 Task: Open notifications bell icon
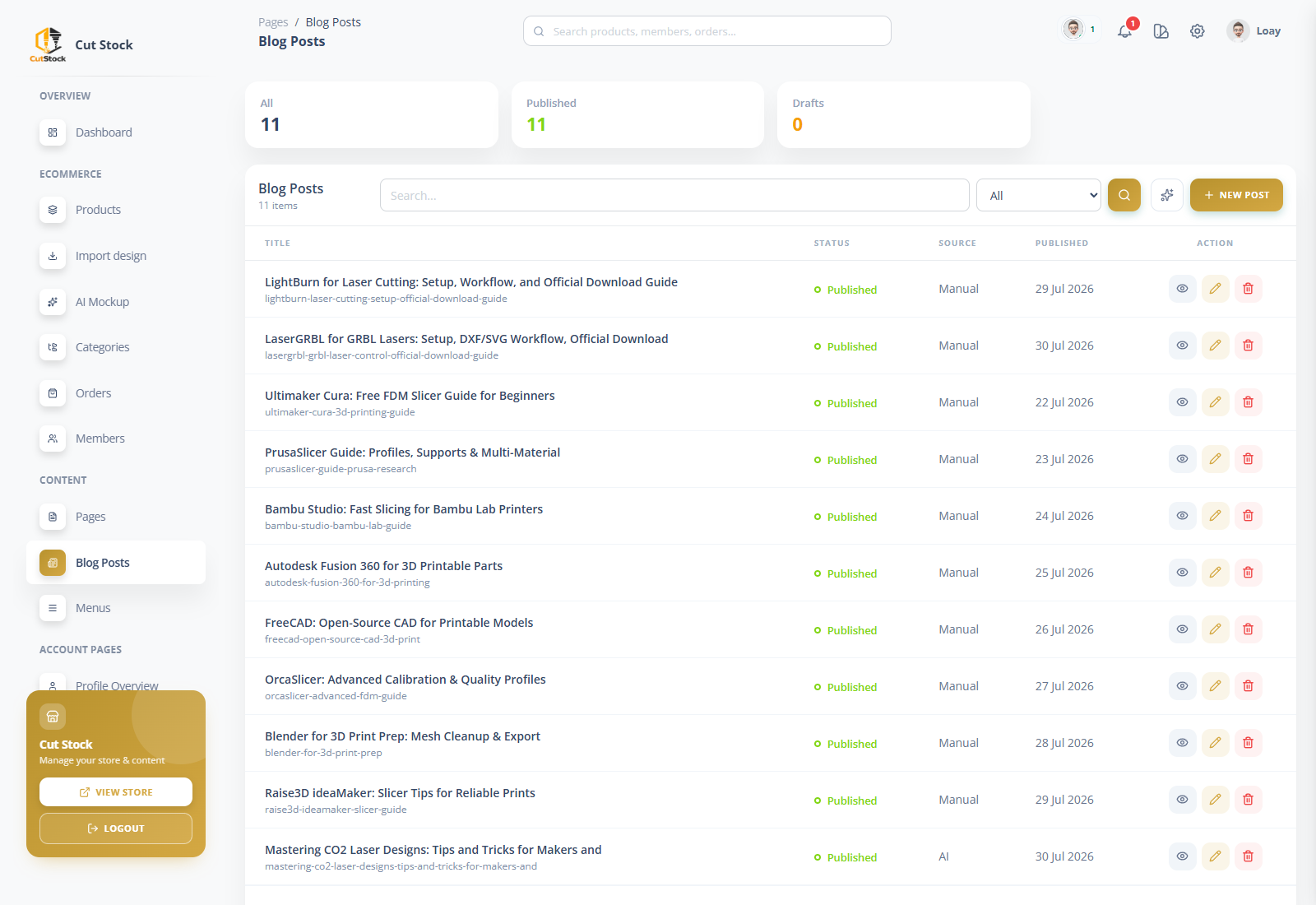pos(1124,31)
